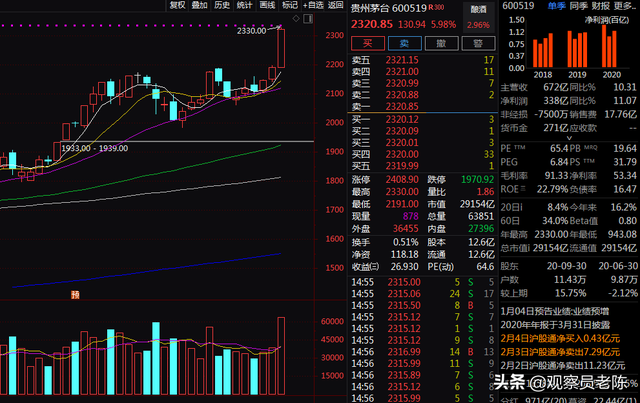640x403 pixels.
Task: Click the 总市值 value 29154亿
Action: [550, 248]
